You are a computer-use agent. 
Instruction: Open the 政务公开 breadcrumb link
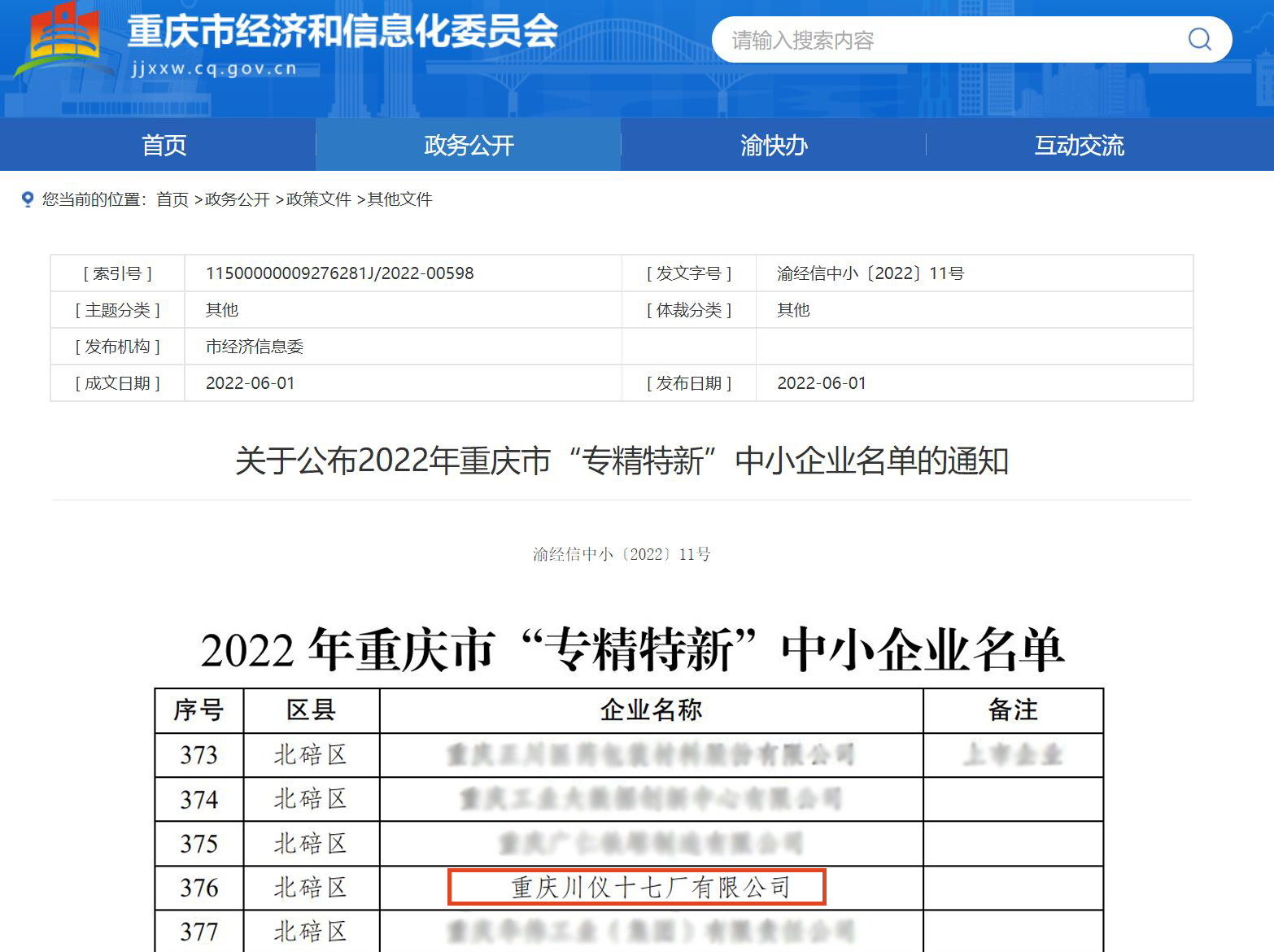coord(238,199)
